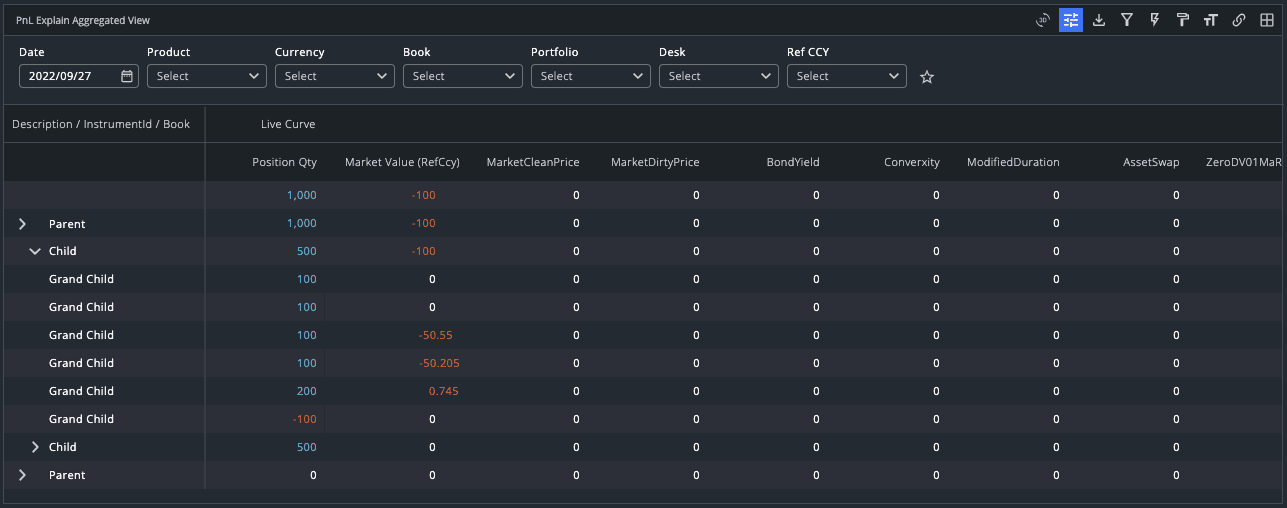Open the Portfolio dropdown

pos(591,76)
